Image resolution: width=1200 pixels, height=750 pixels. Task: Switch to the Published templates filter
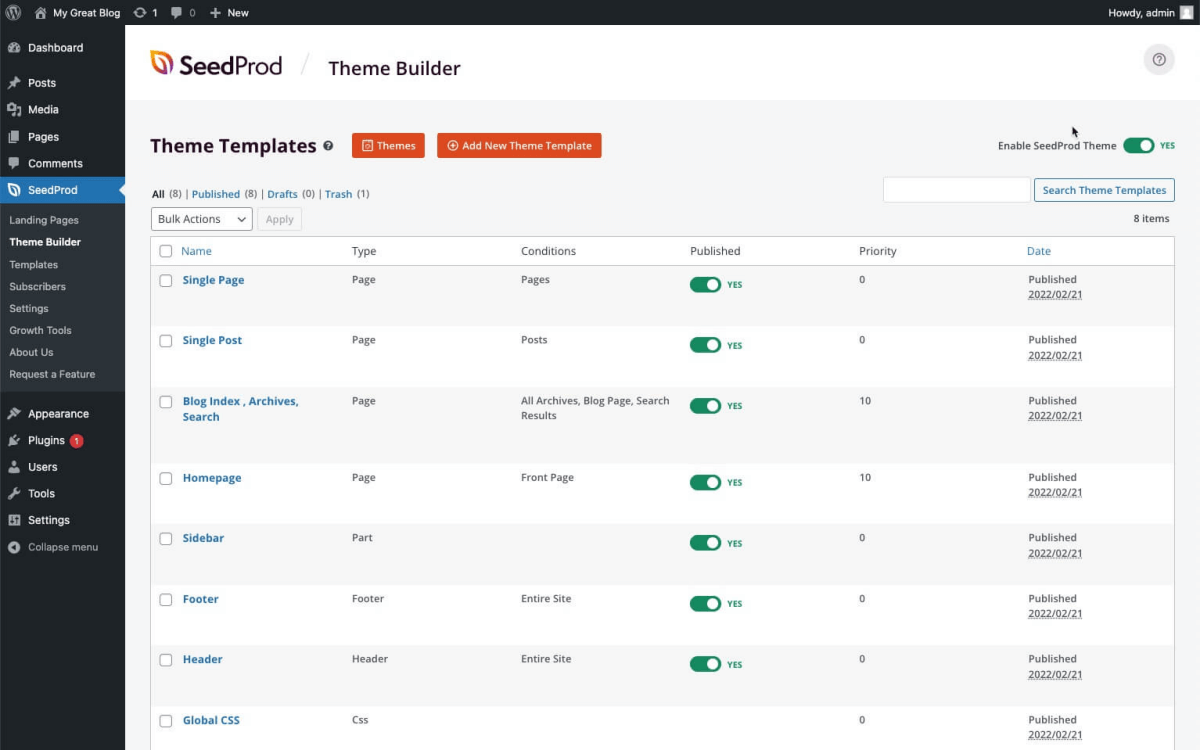point(216,193)
